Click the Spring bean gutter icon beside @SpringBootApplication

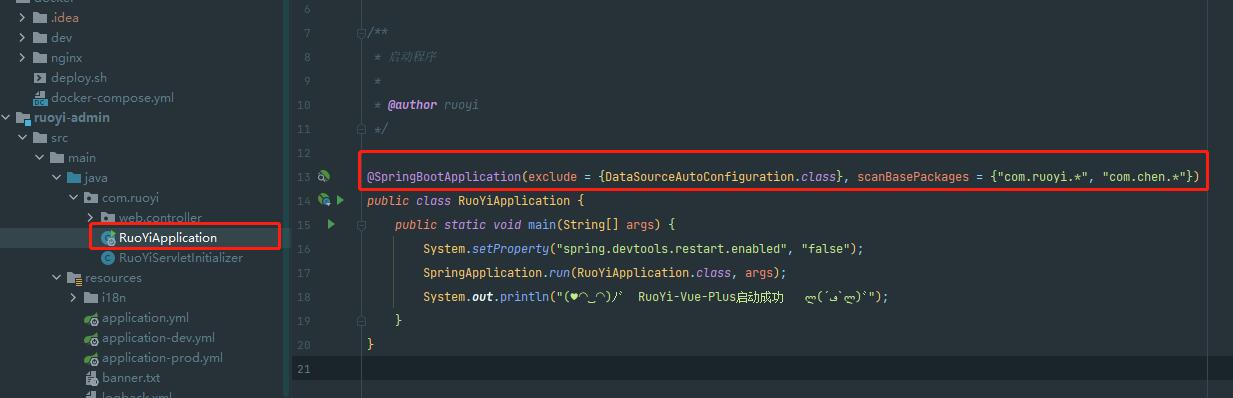pos(323,177)
